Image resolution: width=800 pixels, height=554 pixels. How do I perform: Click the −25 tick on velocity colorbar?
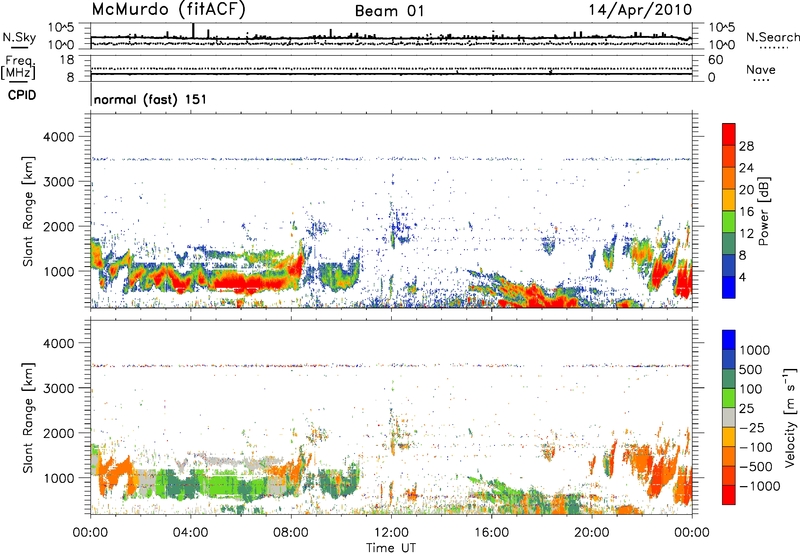coord(753,427)
